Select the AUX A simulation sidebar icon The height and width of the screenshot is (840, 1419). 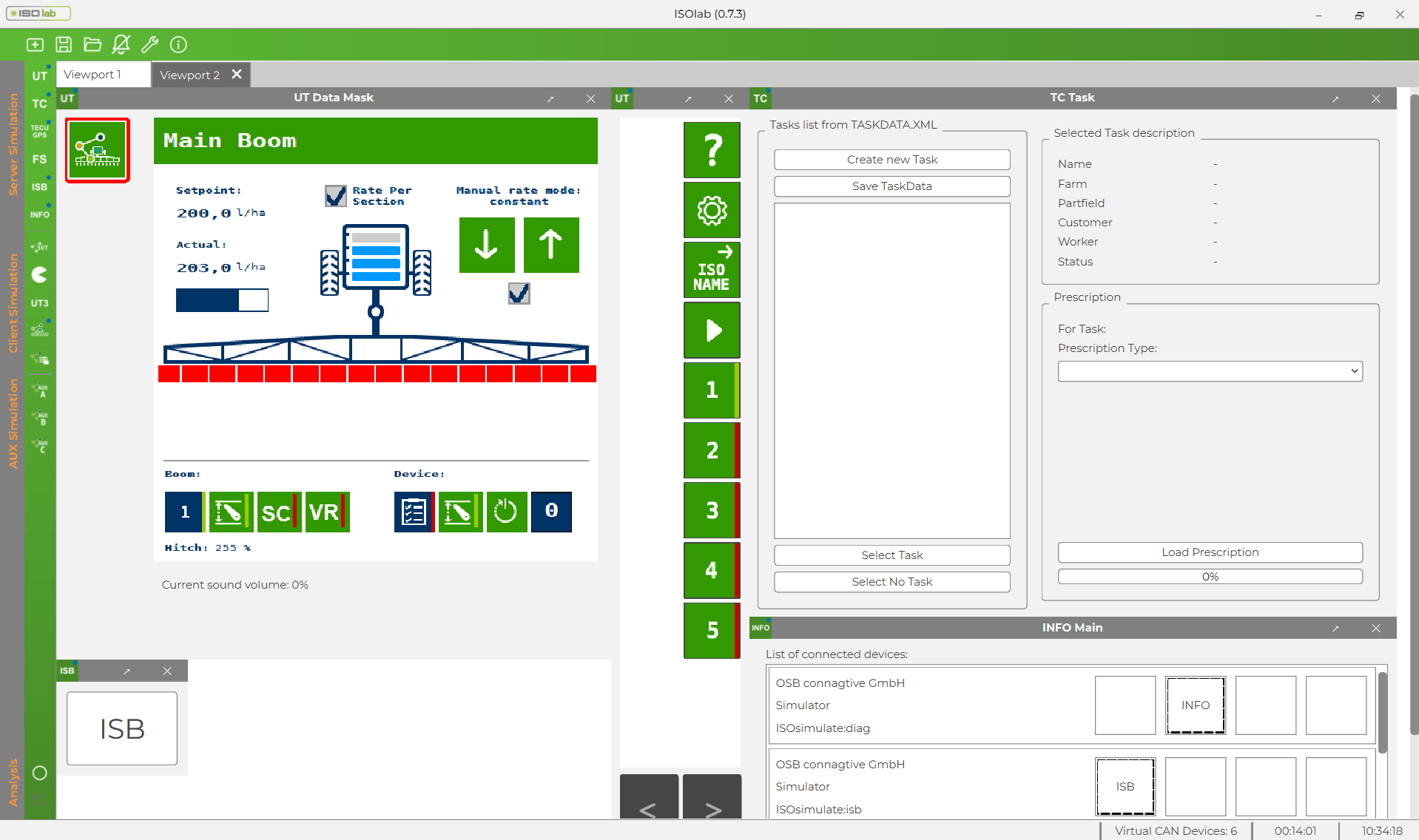(40, 390)
